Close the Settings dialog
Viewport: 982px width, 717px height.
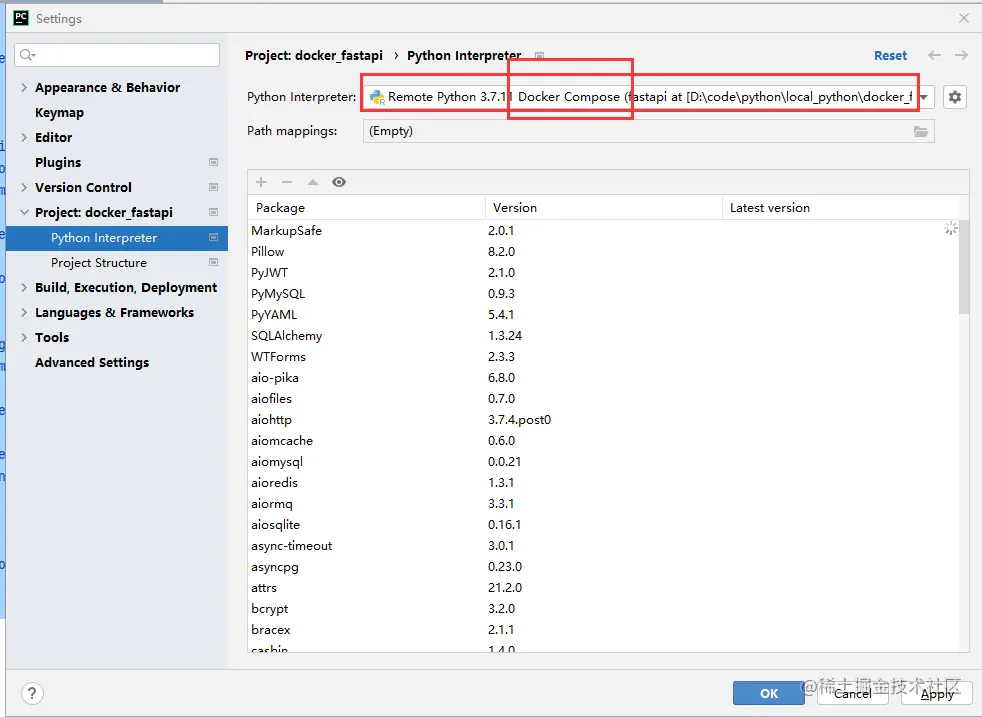[964, 18]
